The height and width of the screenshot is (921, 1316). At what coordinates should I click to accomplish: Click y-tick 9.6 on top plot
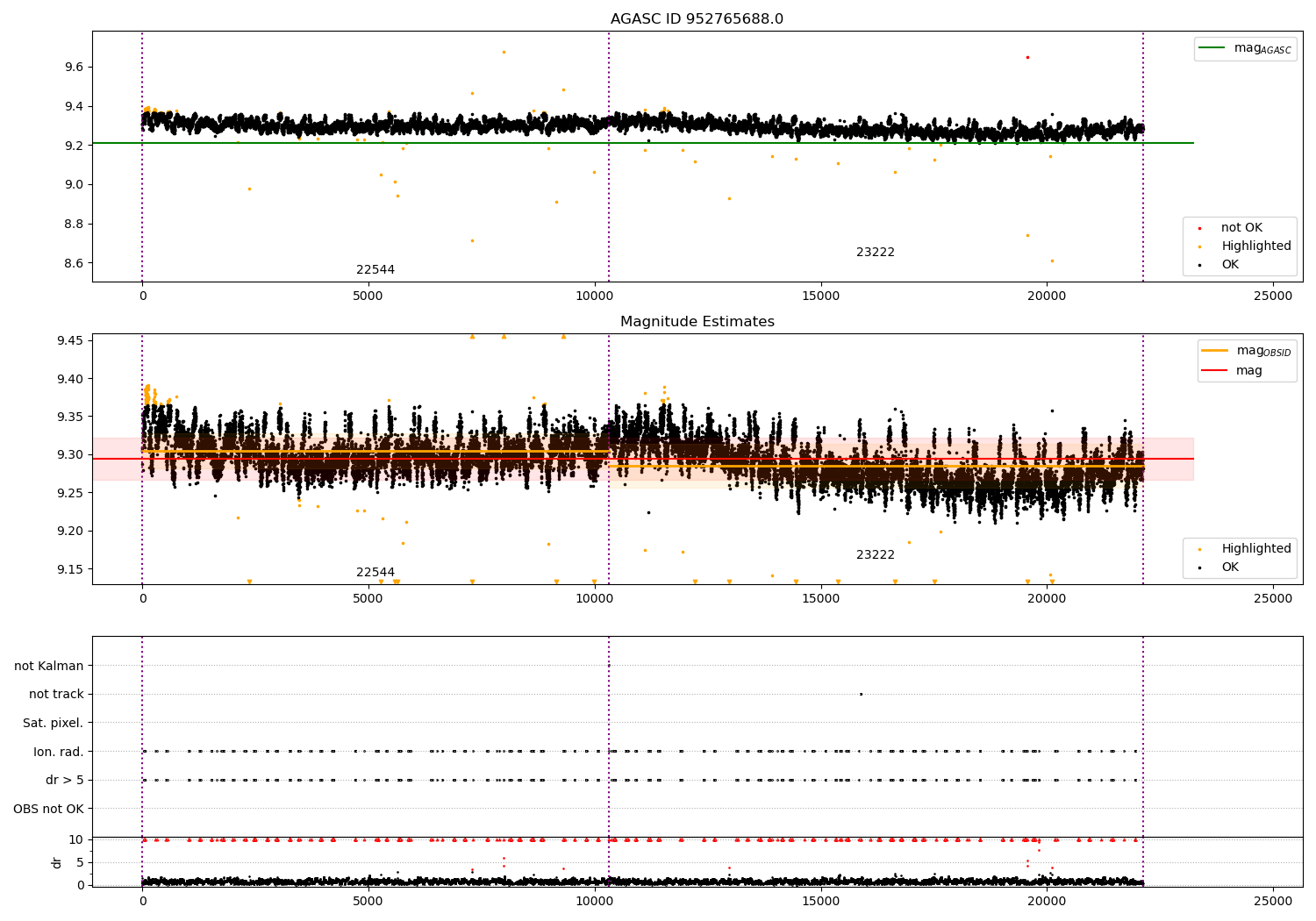click(x=74, y=68)
